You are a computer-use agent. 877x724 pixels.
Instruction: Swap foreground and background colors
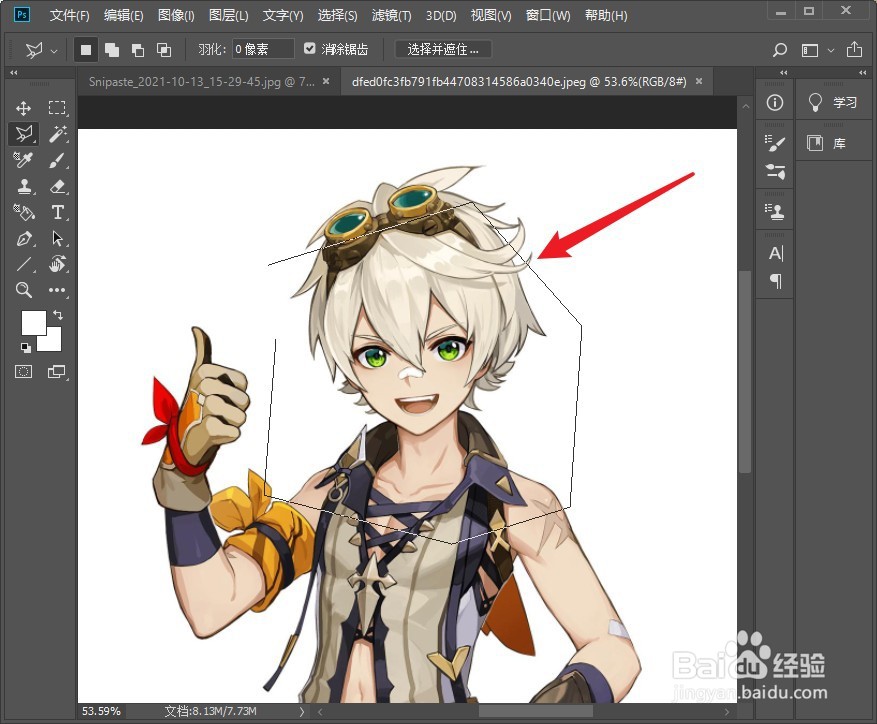tap(58, 315)
